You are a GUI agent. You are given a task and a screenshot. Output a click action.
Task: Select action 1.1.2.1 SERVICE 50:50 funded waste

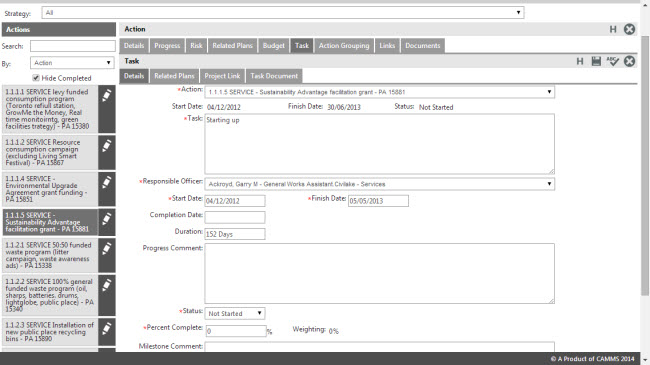point(50,255)
